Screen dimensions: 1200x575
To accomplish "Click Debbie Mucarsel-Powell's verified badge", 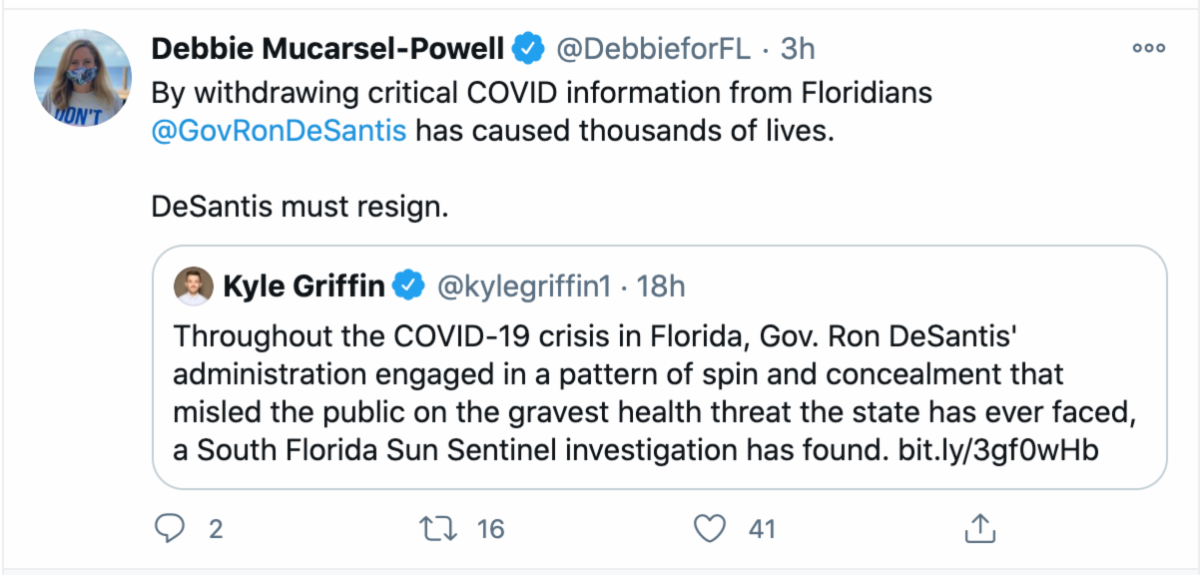I will [527, 47].
